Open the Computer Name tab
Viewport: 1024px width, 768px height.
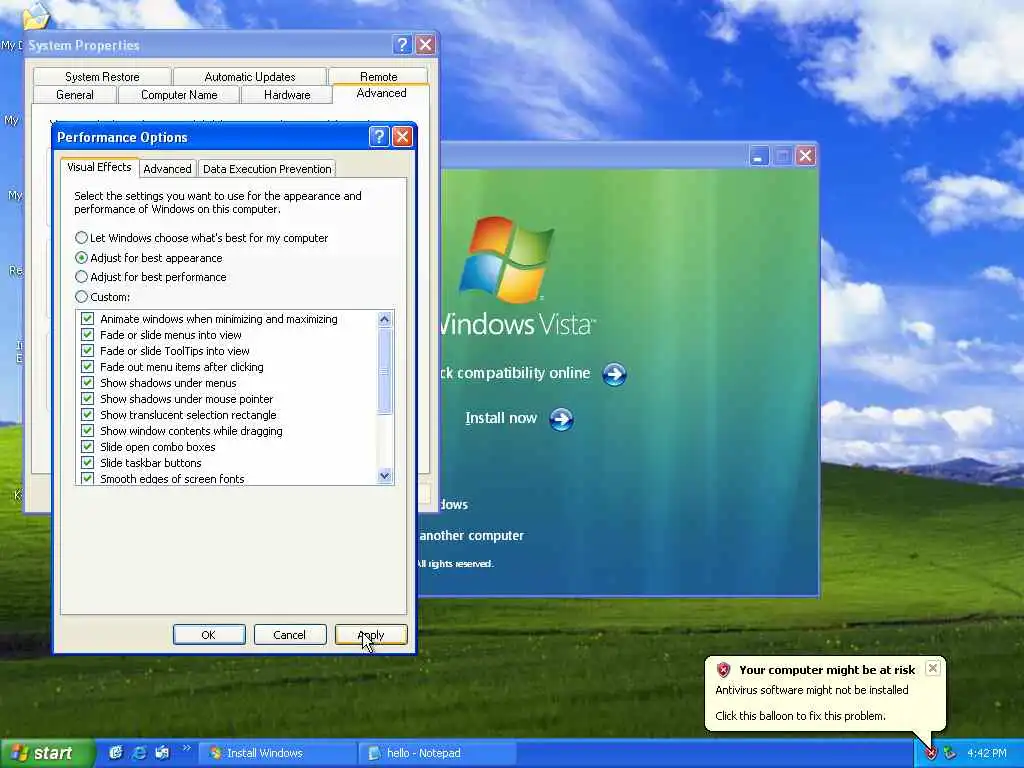[179, 95]
